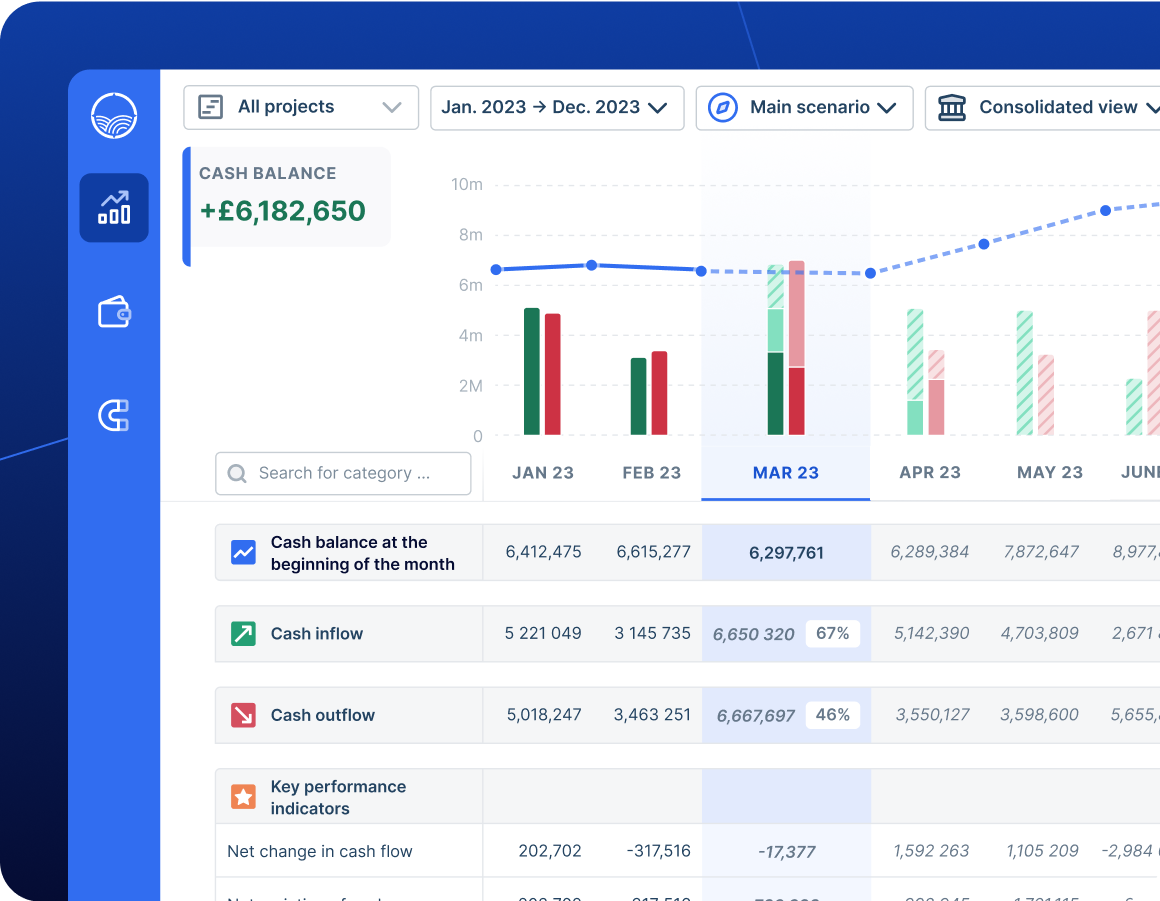Click the bank icon beside Consolidated view

click(951, 107)
